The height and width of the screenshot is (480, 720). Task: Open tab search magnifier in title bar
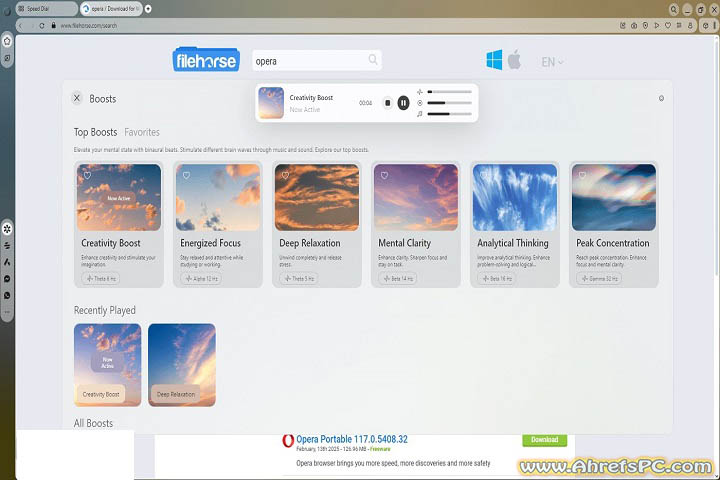(x=674, y=9)
